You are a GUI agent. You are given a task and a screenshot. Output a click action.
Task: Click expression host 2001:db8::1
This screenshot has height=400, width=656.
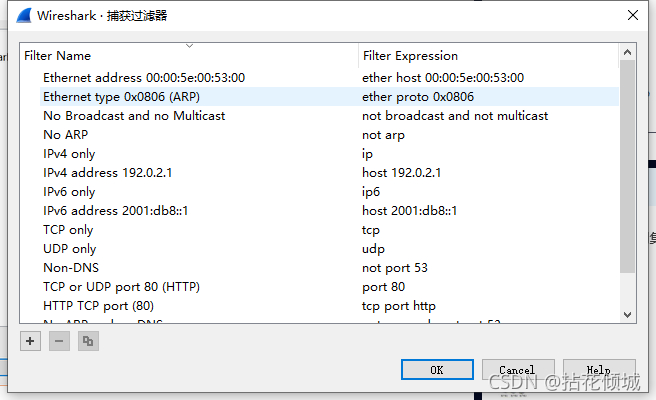point(409,211)
